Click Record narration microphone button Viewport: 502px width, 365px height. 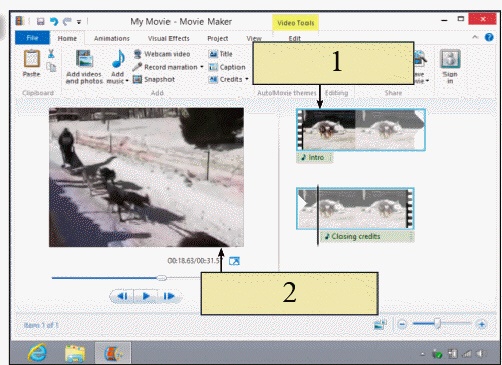(x=165, y=67)
